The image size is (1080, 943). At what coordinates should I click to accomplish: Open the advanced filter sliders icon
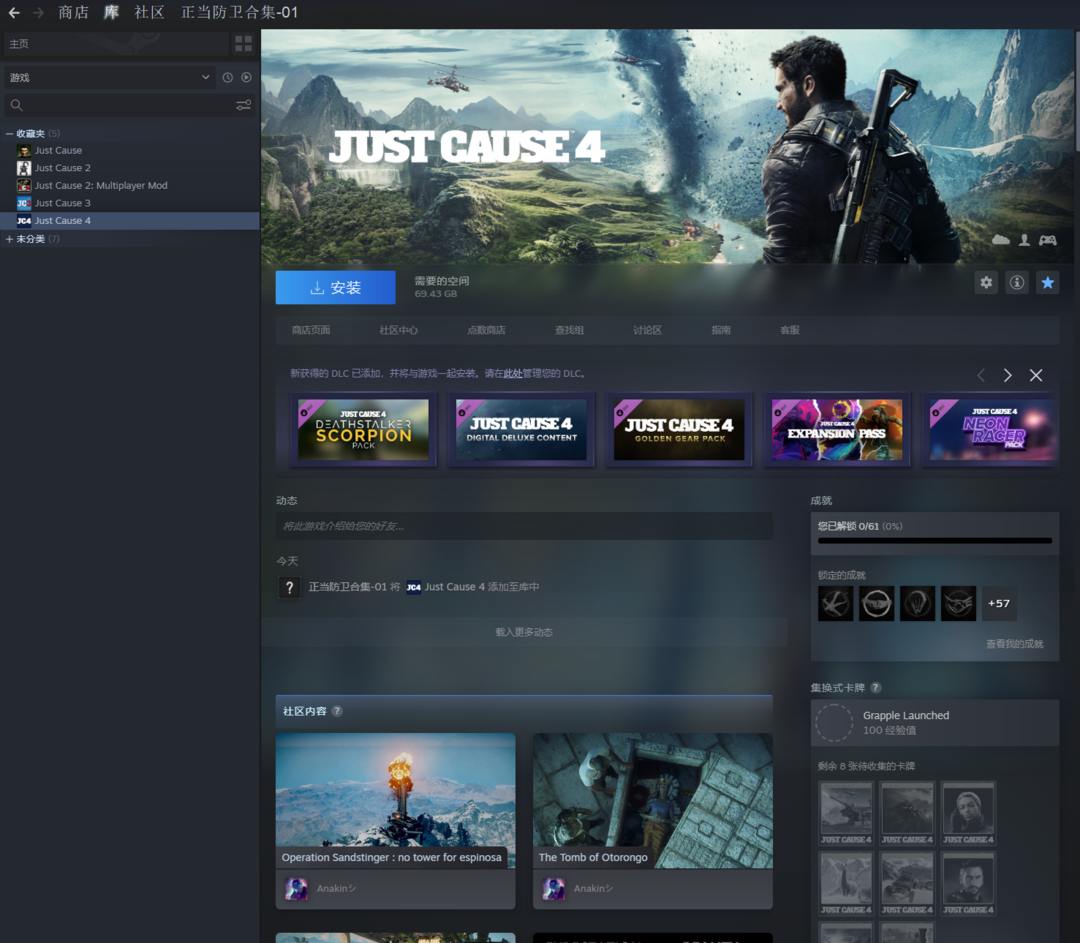pos(243,105)
